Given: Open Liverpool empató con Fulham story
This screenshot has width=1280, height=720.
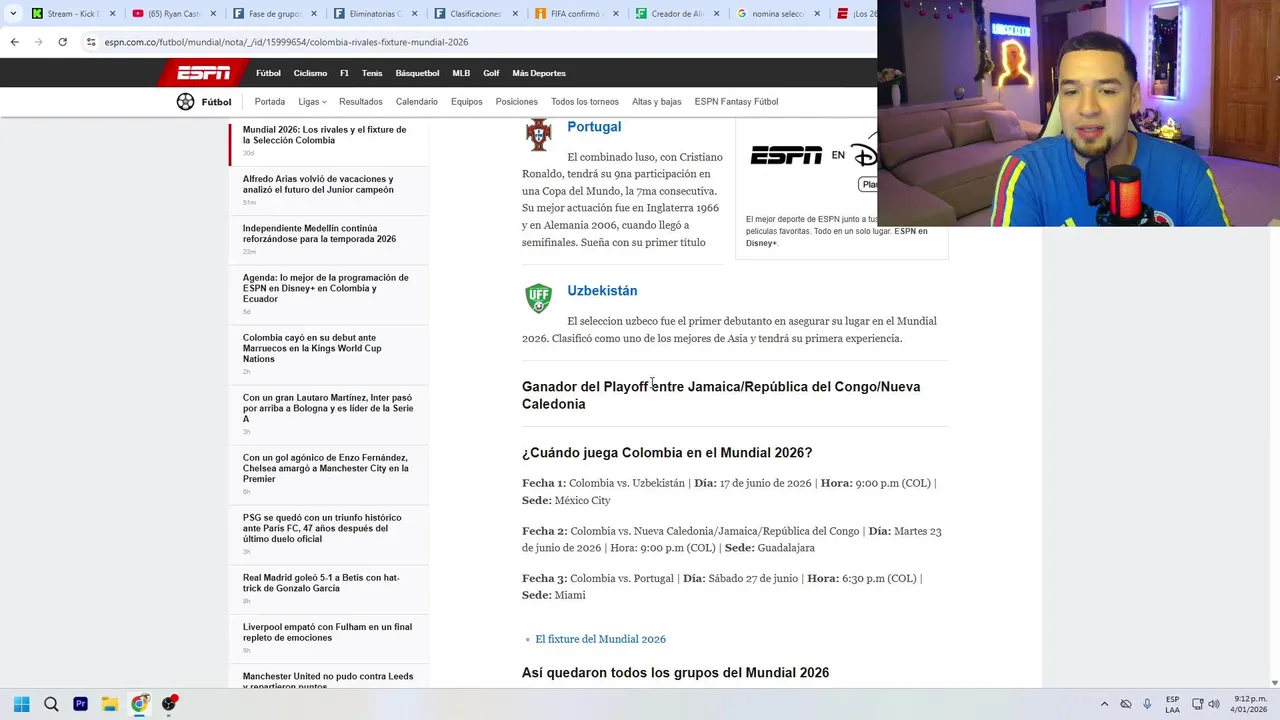Looking at the screenshot, I should pyautogui.click(x=327, y=632).
